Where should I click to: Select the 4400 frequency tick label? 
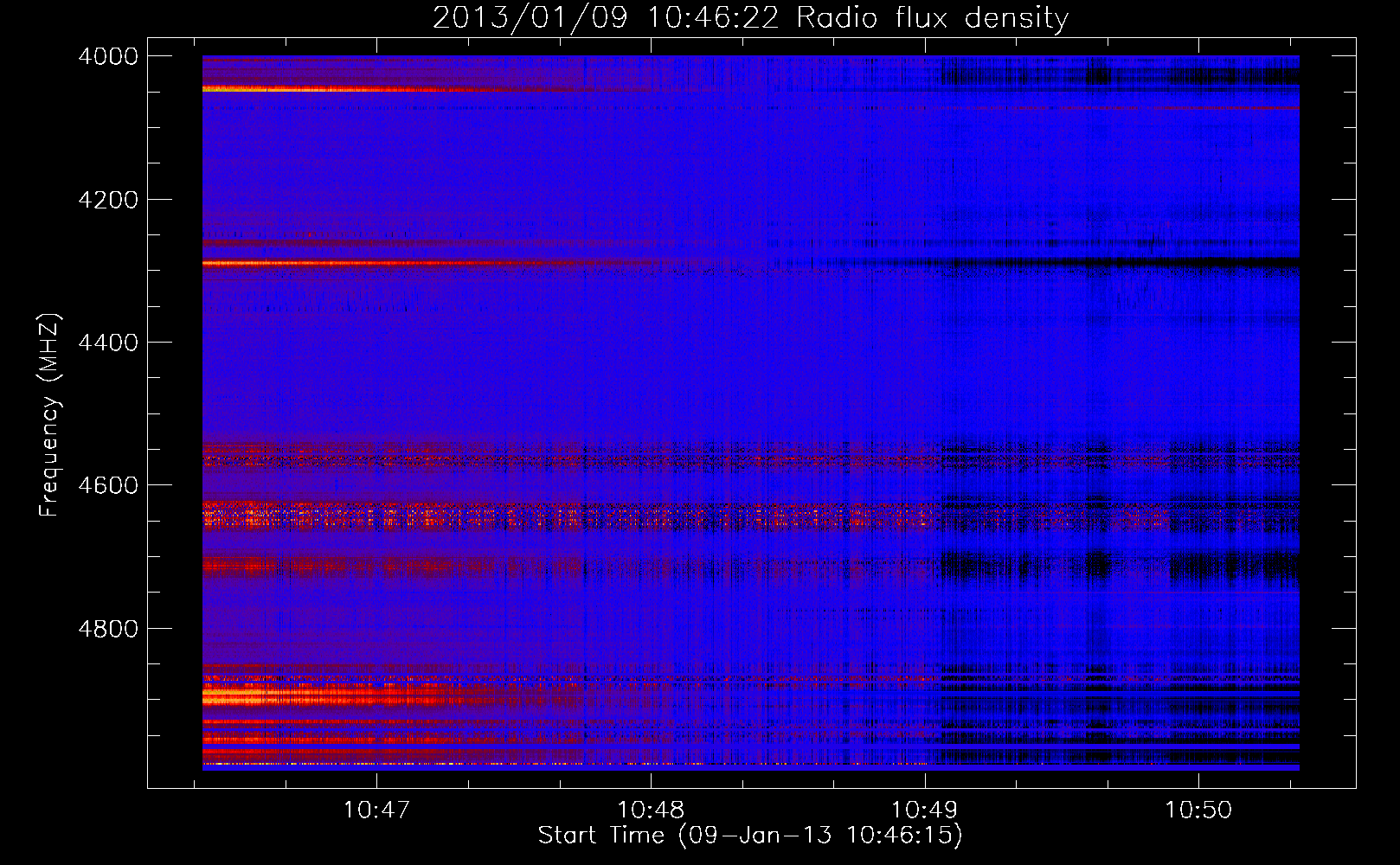pyautogui.click(x=108, y=343)
